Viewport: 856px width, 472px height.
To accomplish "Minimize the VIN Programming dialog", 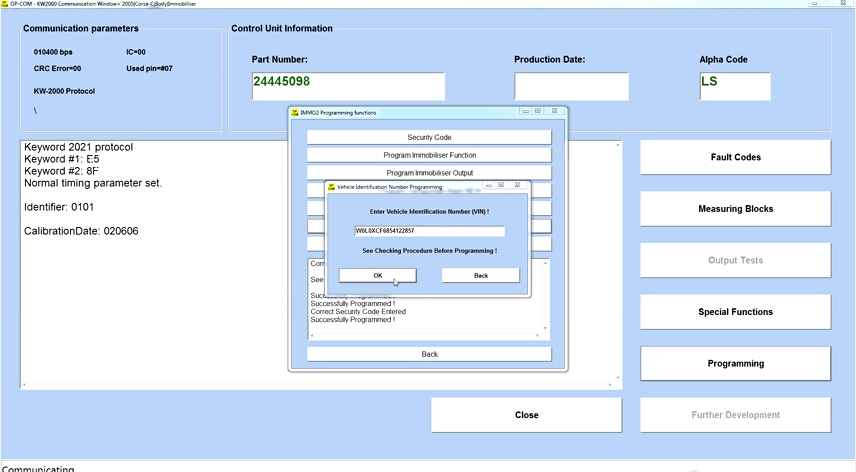I will (x=489, y=186).
